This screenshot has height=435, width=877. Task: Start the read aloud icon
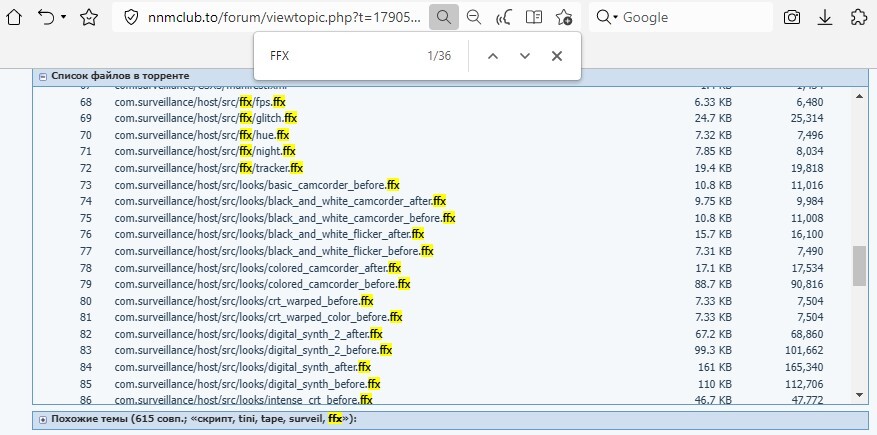tap(504, 17)
